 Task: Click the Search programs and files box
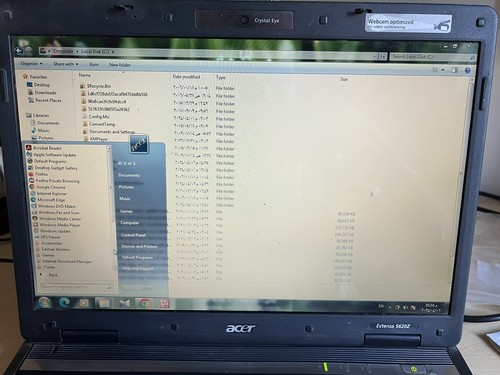coord(77,287)
